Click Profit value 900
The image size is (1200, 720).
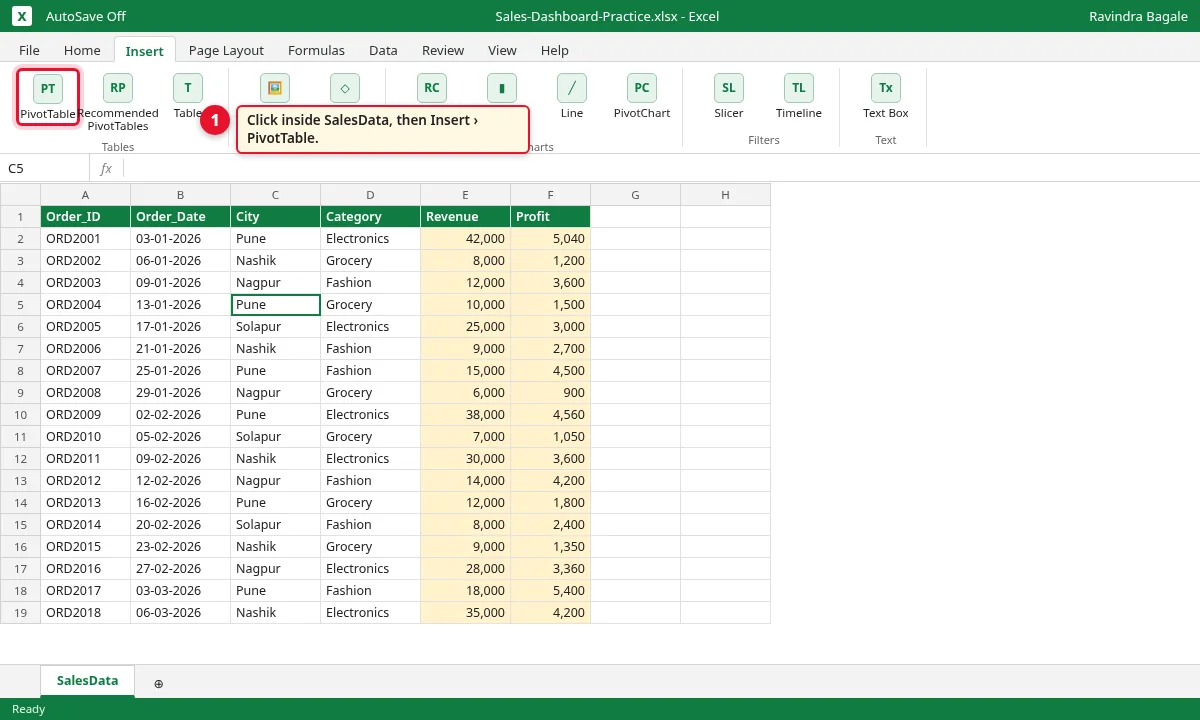tap(550, 392)
